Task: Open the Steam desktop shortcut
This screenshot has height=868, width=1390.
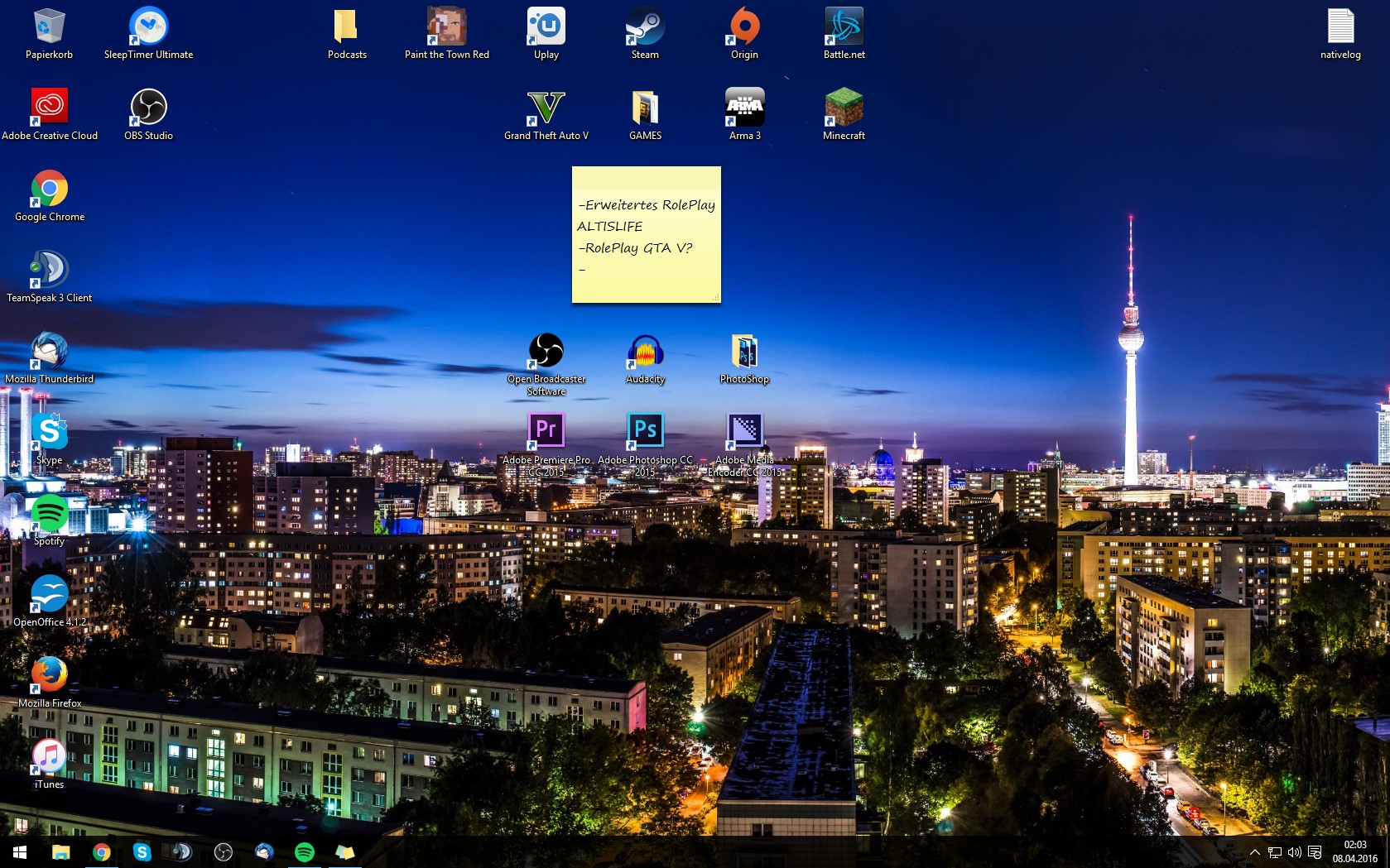Action: 645,28
